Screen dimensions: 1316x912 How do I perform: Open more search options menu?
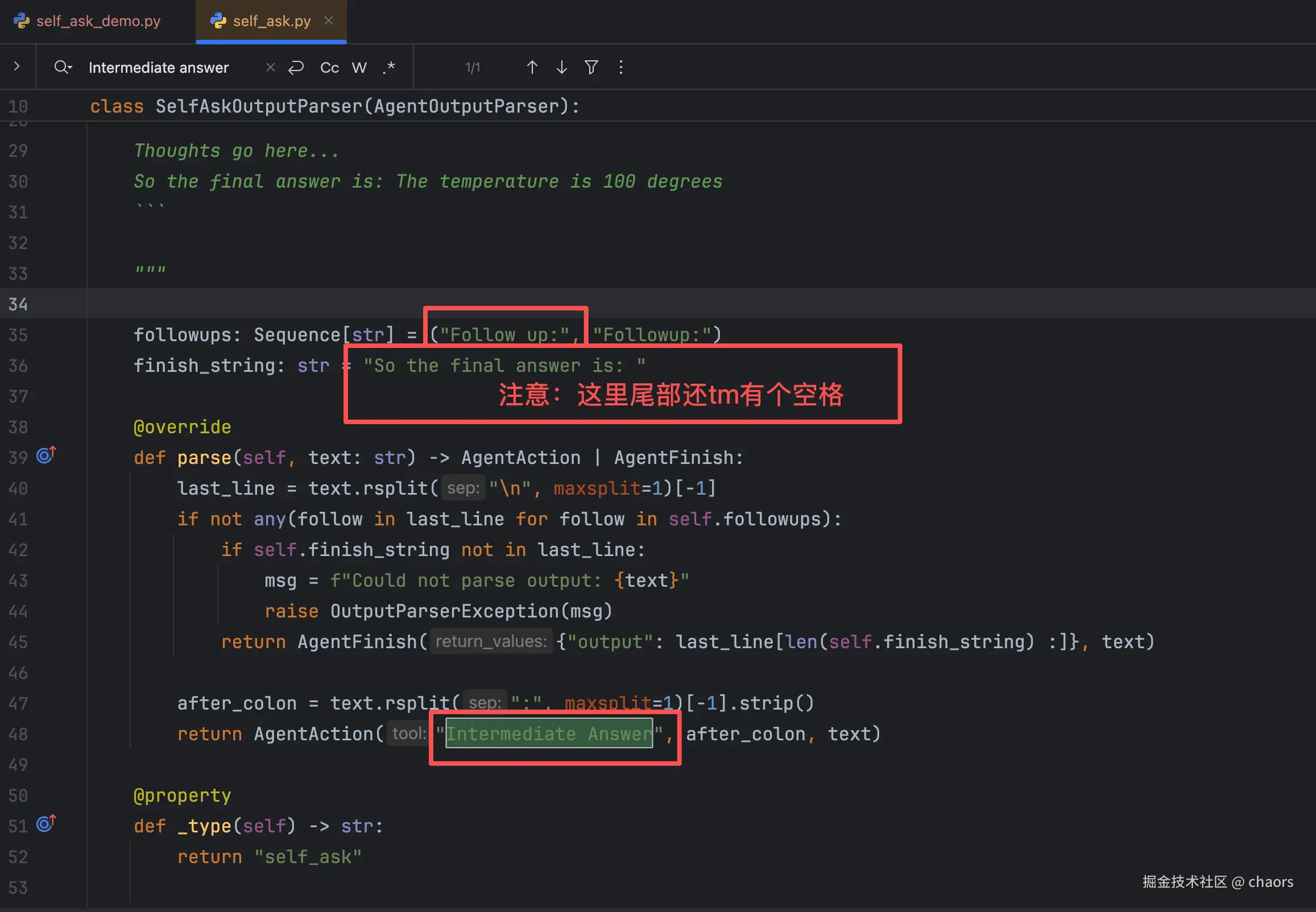click(x=620, y=68)
